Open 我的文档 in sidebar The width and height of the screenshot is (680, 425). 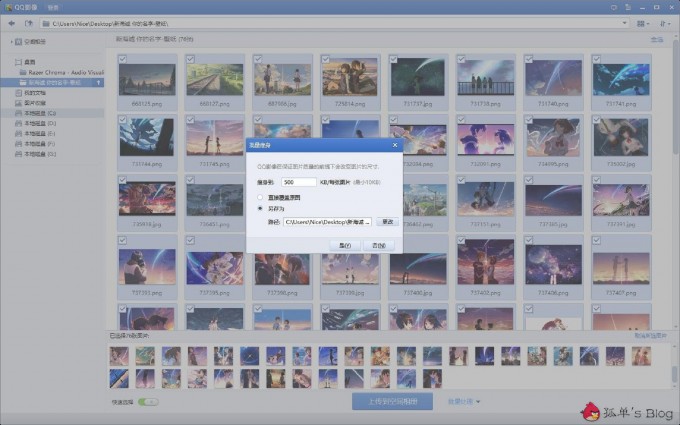[x=30, y=93]
